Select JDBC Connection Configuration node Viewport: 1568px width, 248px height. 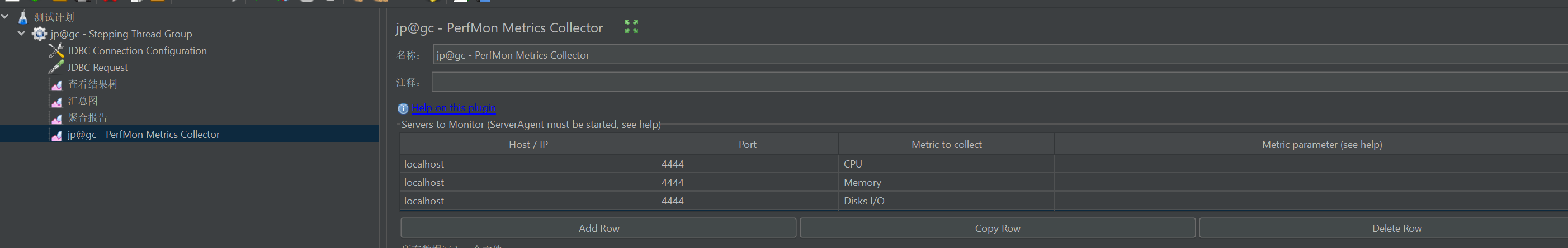click(x=137, y=50)
